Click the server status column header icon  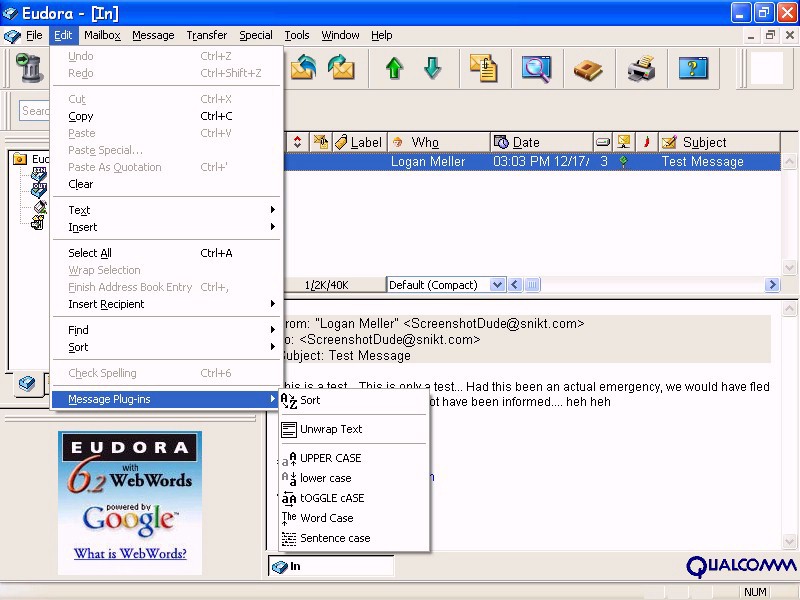coord(623,142)
